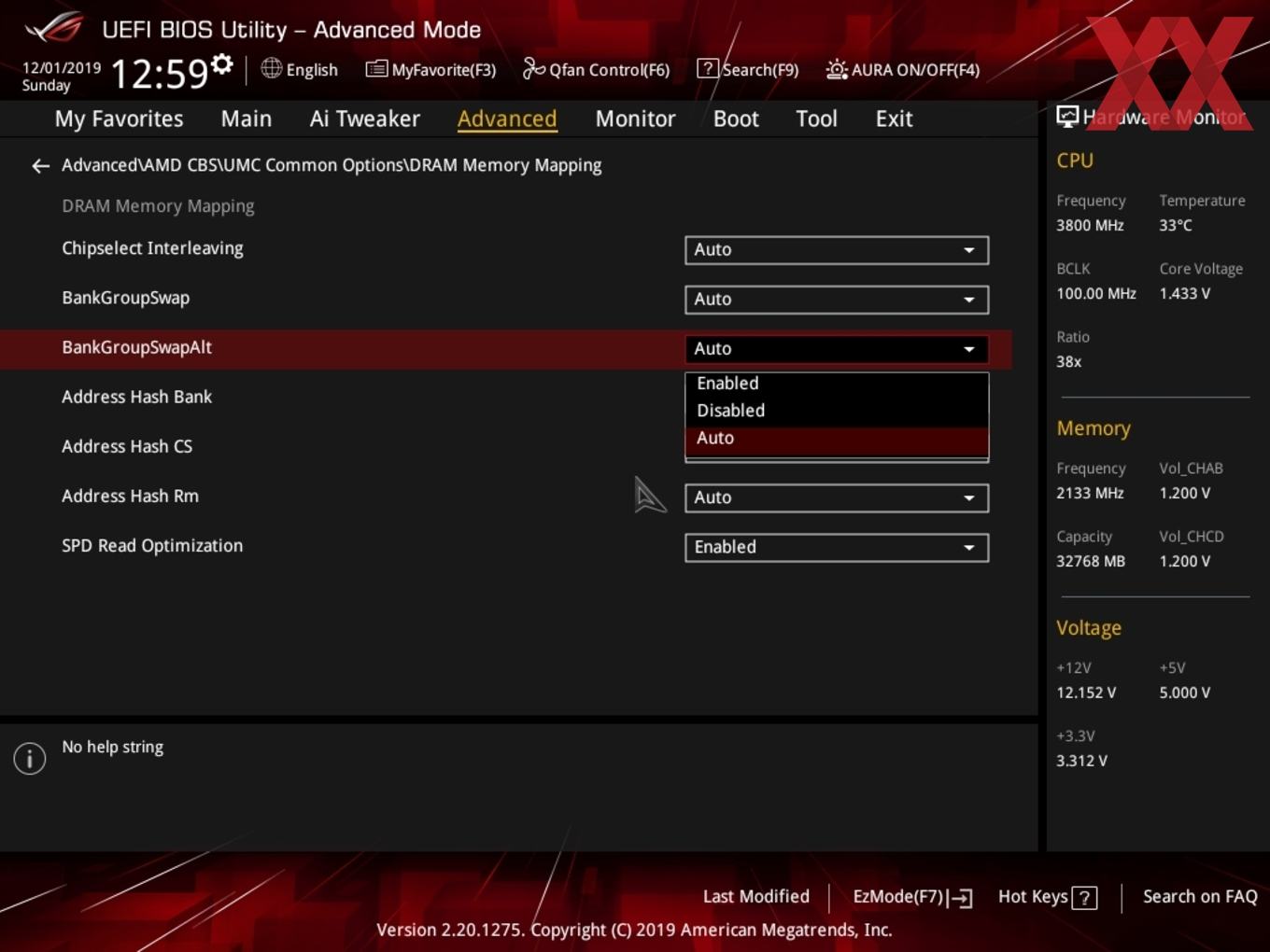Switch to Ai Tweaker tab
This screenshot has height=952, width=1270.
(365, 119)
